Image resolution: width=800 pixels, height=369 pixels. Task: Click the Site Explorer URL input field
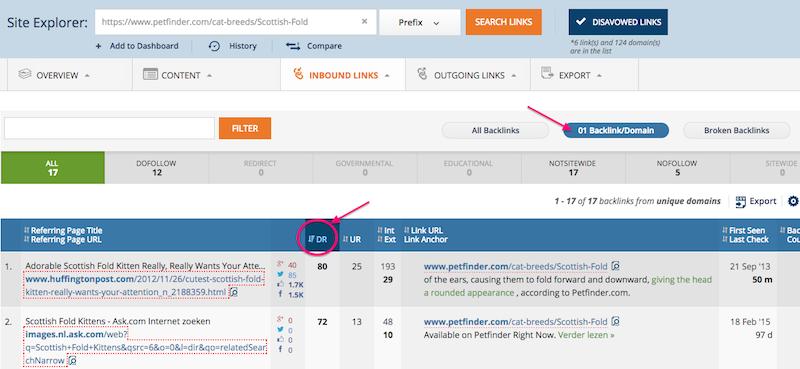coord(235,22)
